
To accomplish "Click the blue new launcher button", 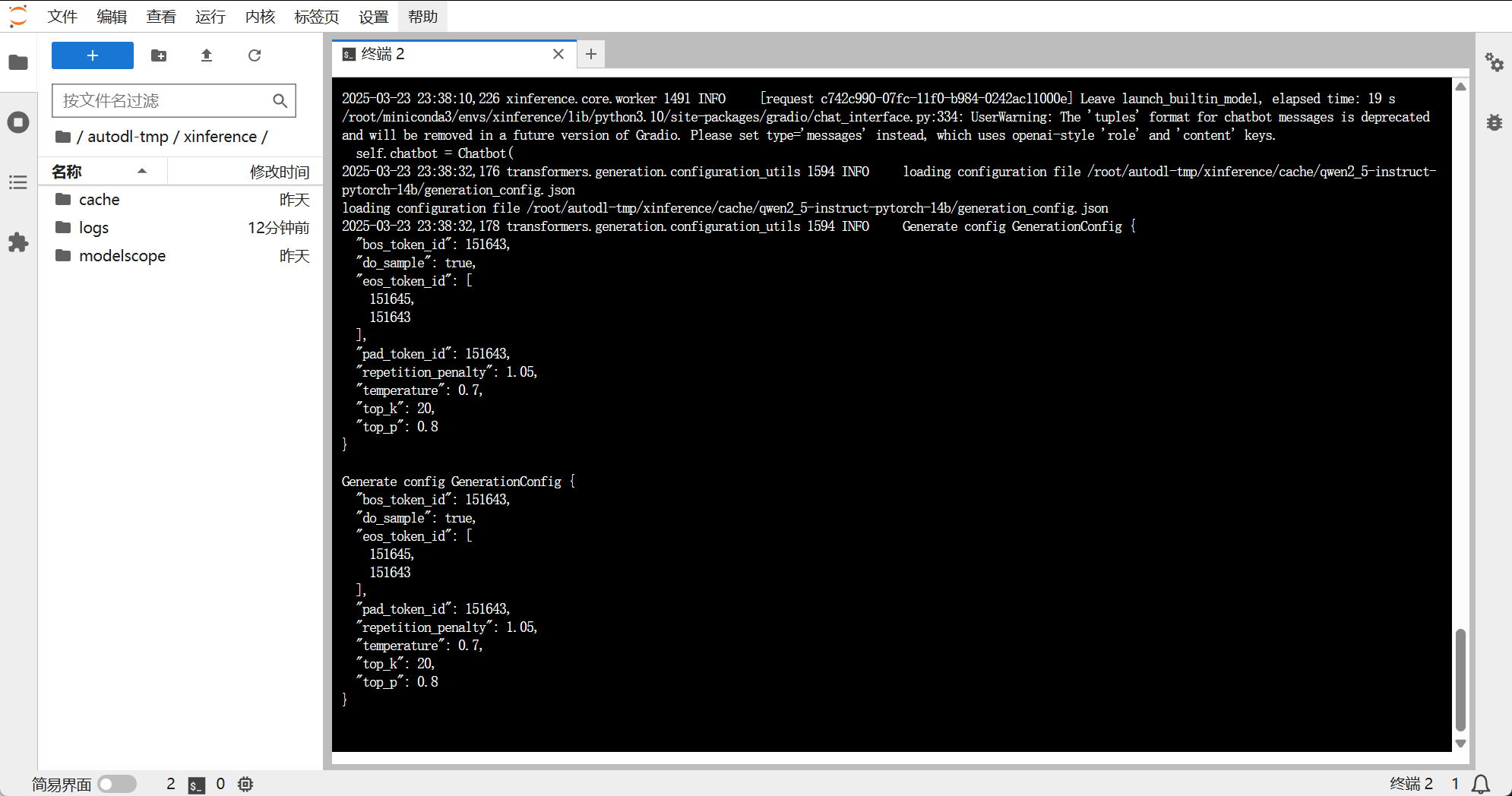I will coord(93,55).
